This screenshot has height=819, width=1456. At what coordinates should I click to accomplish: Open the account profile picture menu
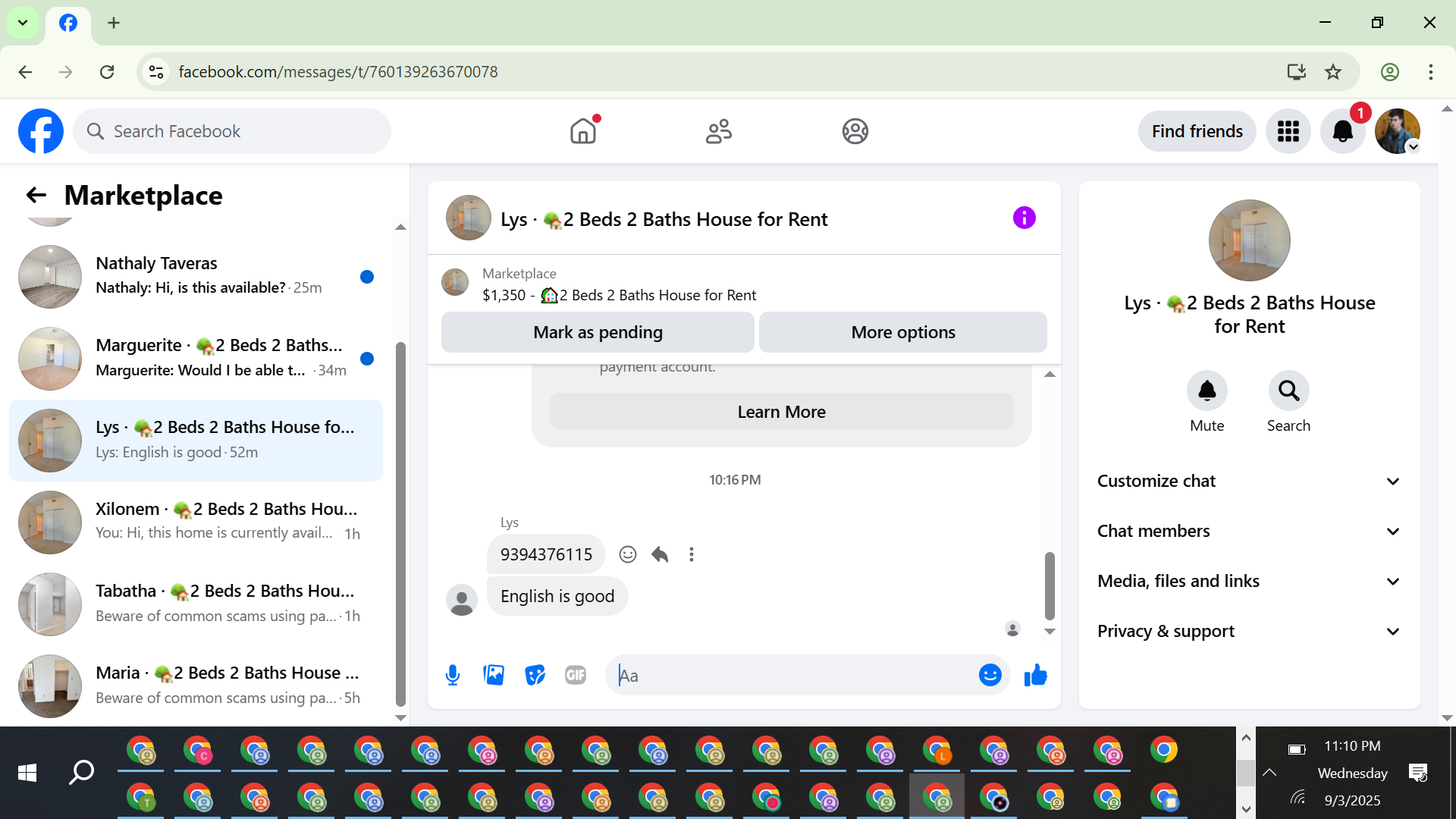click(1398, 131)
